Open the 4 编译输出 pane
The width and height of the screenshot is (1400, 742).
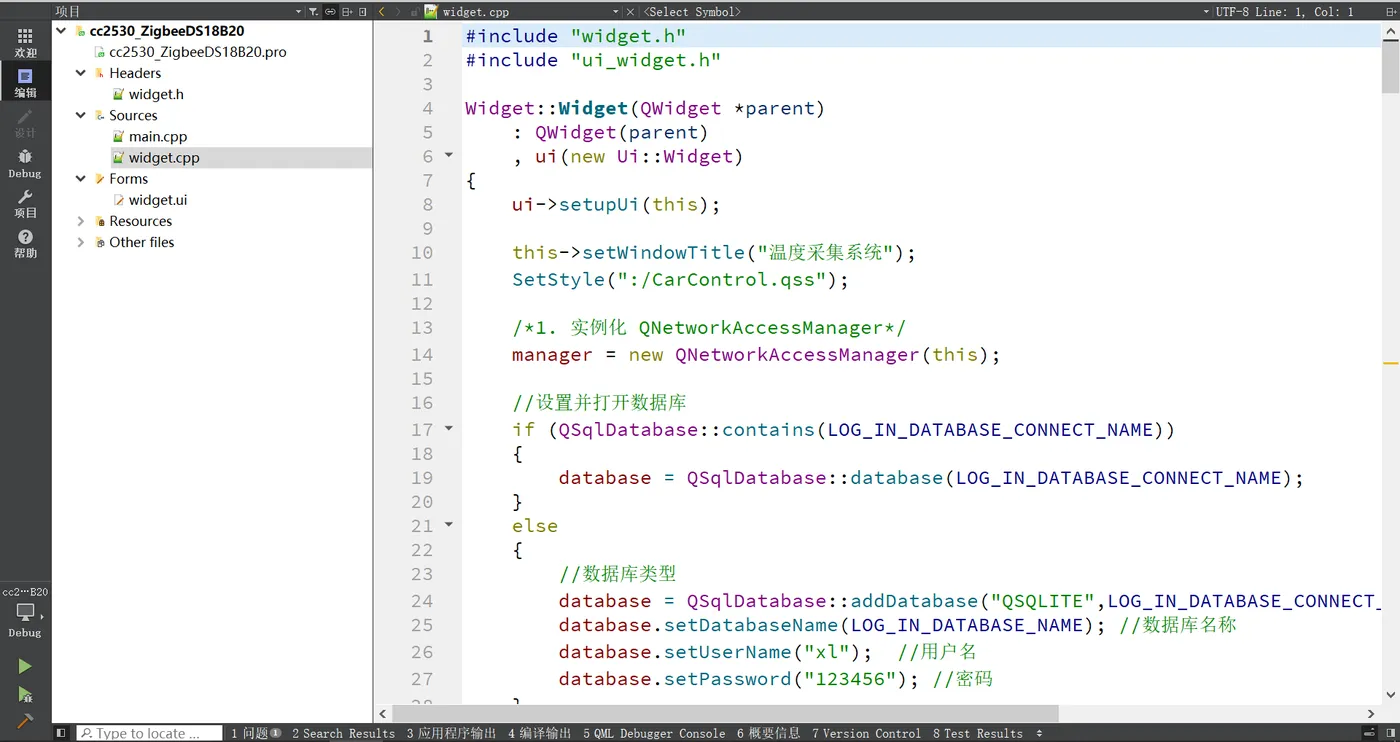(540, 733)
